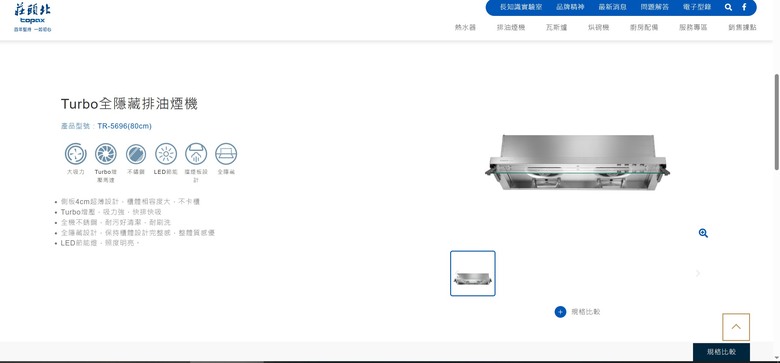Open the dark 規格比較 tab at bottom right
Screen dimensions: 780x363
point(721,352)
